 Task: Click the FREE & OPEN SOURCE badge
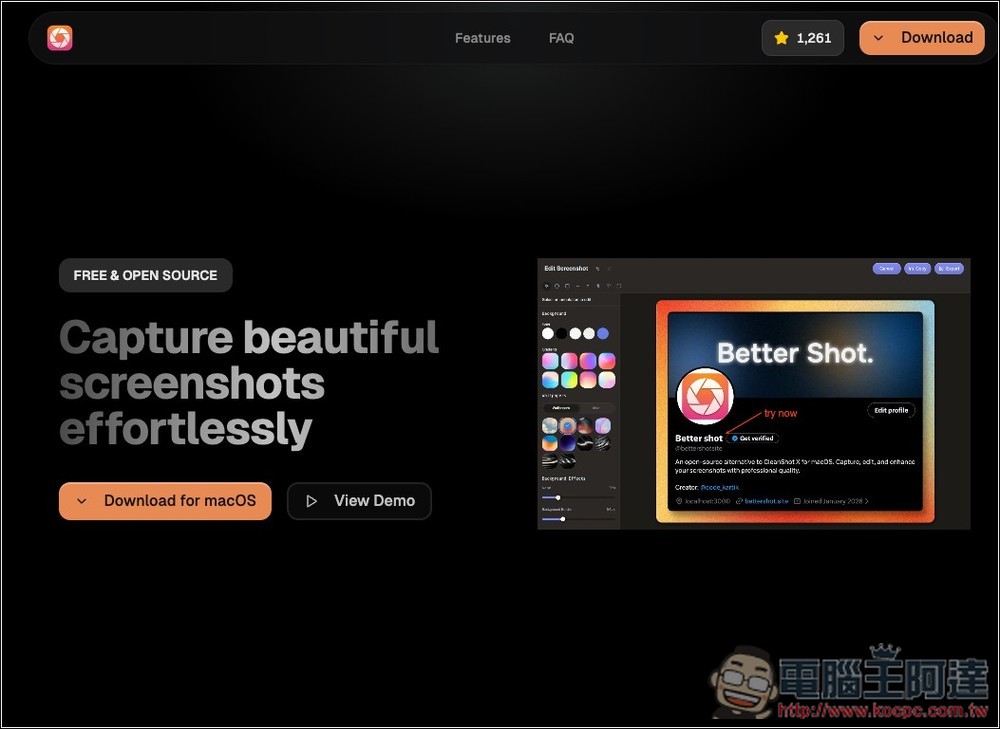(145, 275)
